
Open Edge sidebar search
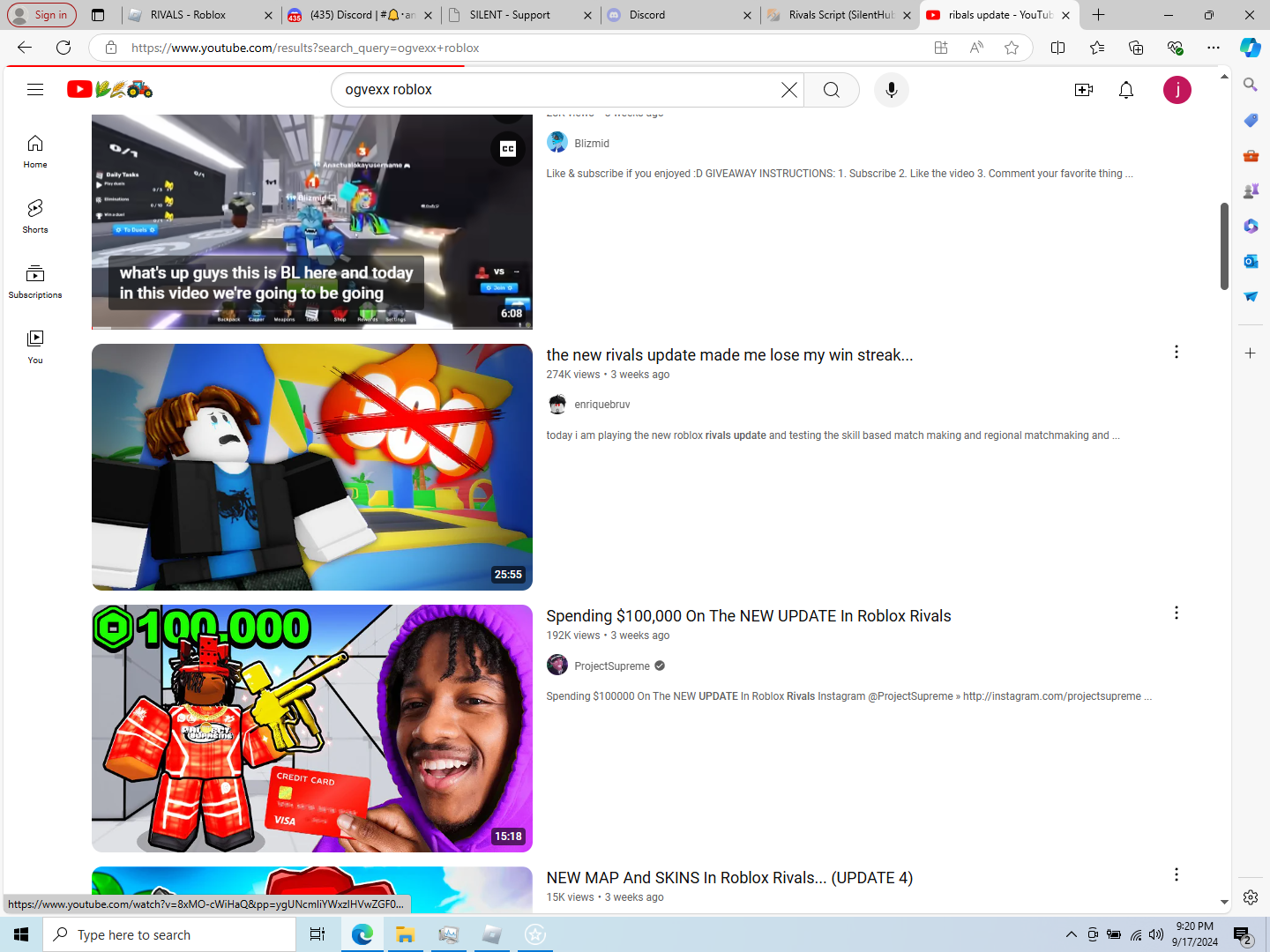coord(1251,85)
